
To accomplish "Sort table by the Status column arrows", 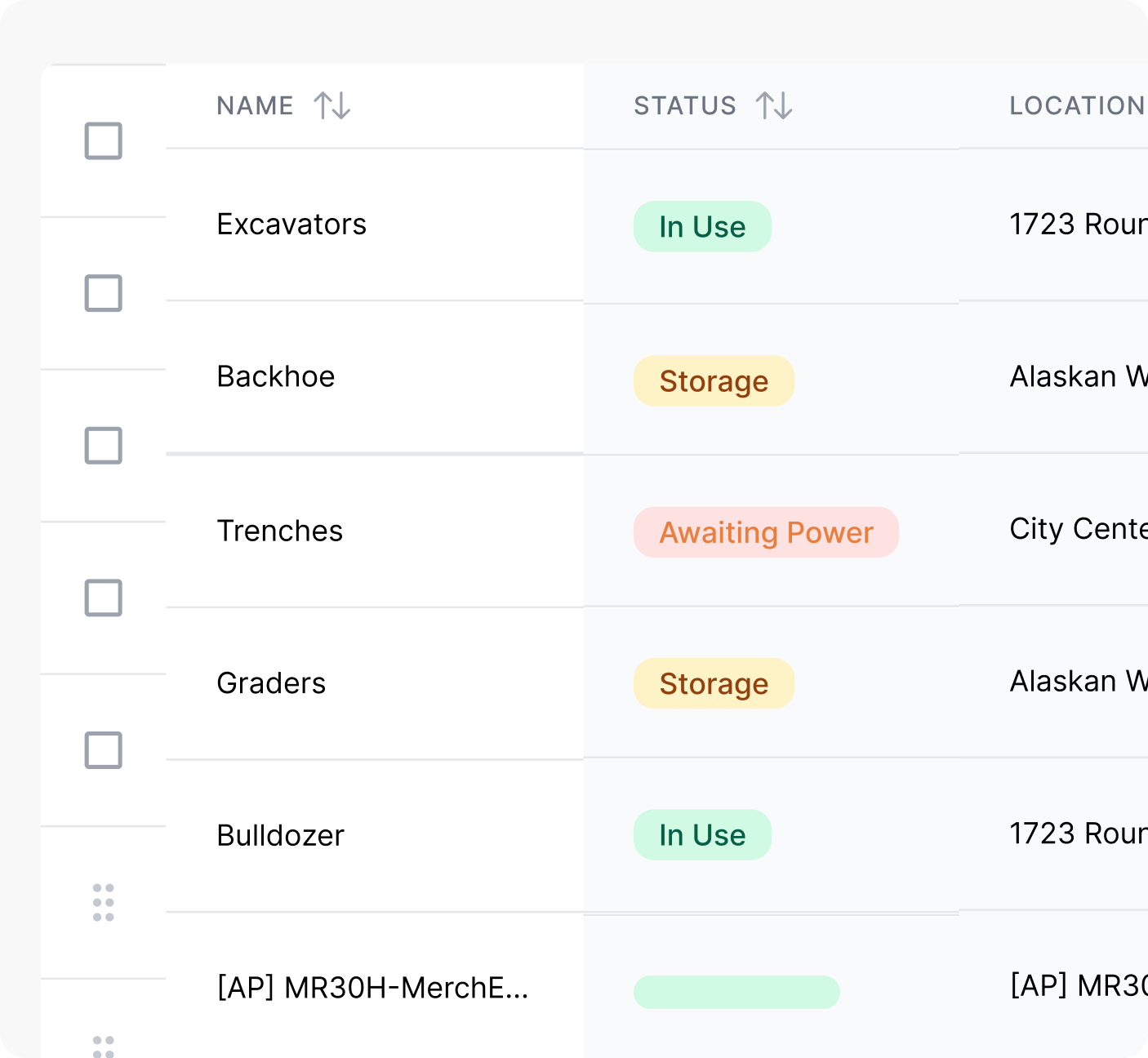I will 774,105.
